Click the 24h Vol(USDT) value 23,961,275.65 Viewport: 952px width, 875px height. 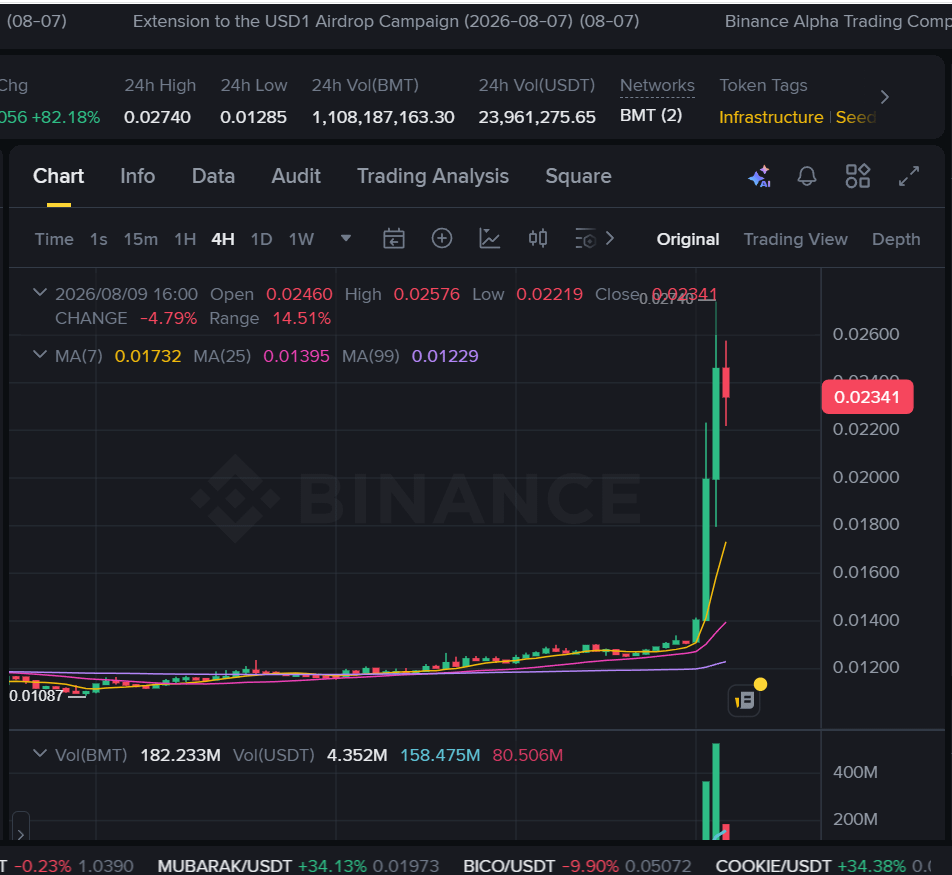tap(537, 117)
